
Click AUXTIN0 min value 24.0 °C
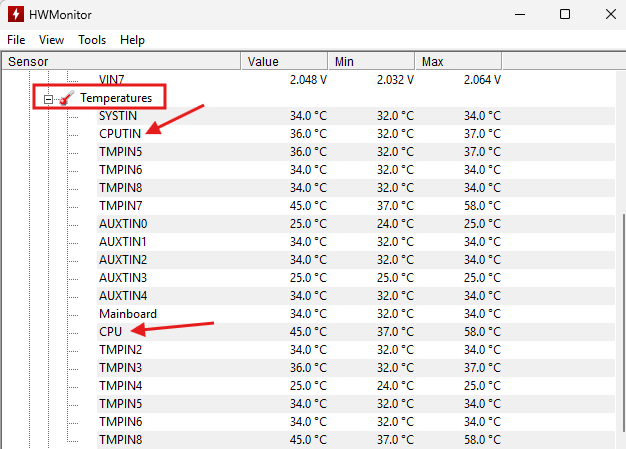pyautogui.click(x=395, y=224)
